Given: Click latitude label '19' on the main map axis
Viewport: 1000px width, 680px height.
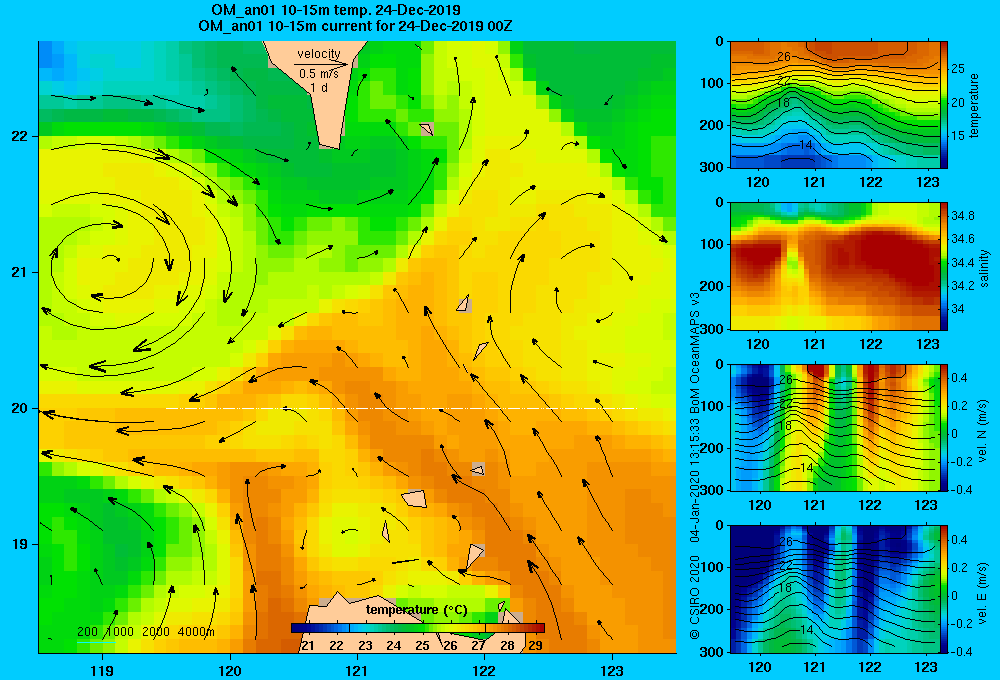Looking at the screenshot, I should [x=19, y=544].
